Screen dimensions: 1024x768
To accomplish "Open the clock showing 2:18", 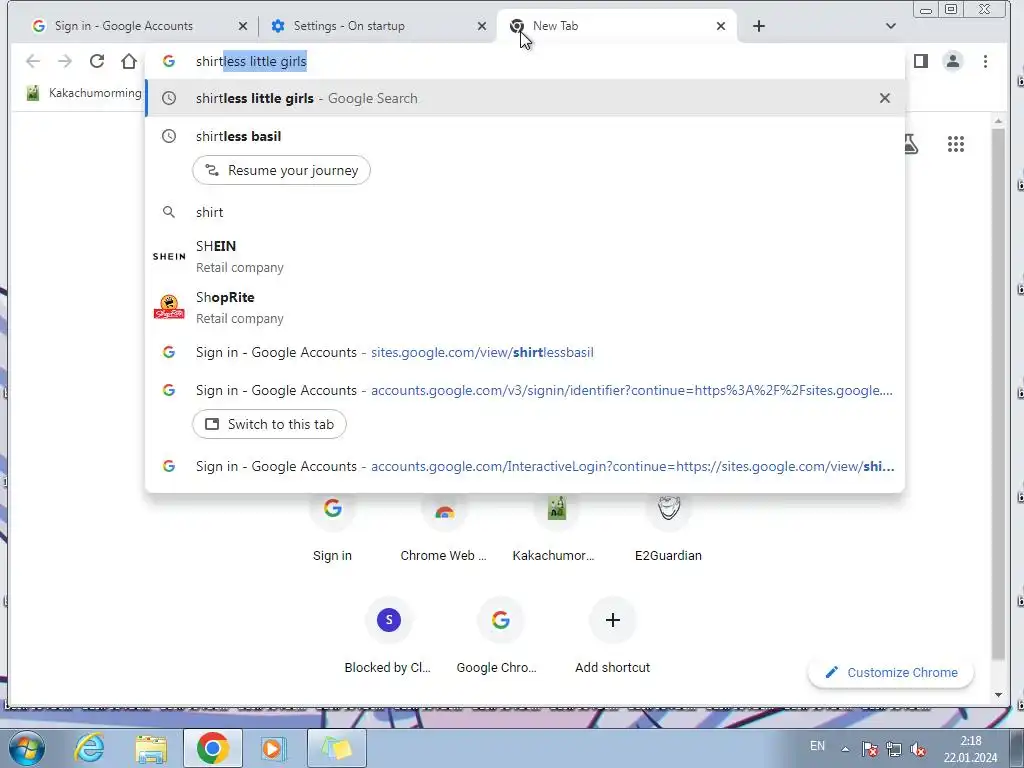I will 970,749.
